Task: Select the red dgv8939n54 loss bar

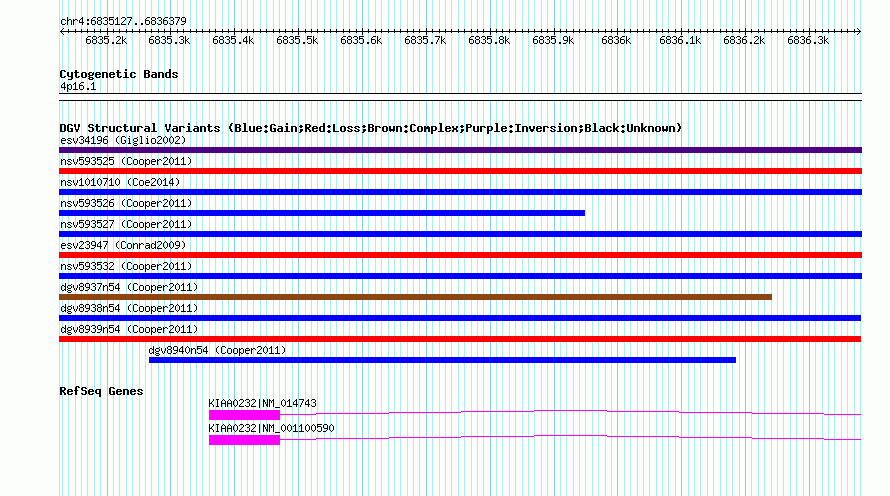Action: coord(460,339)
